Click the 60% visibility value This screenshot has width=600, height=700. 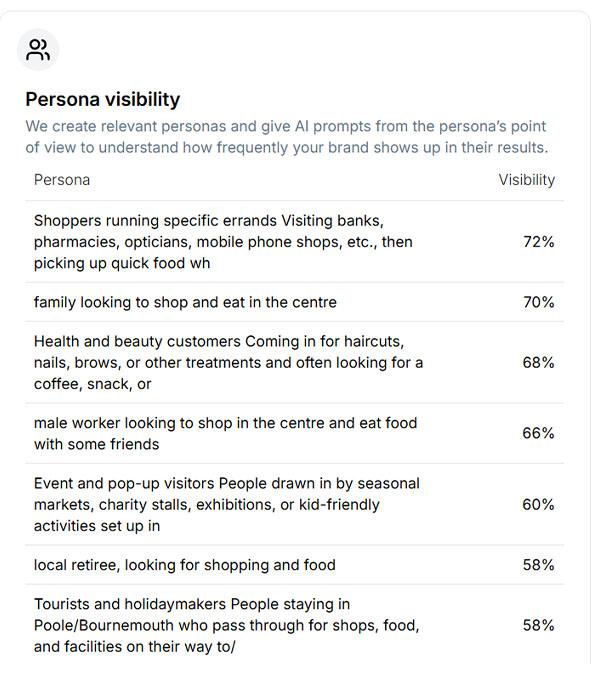click(538, 504)
